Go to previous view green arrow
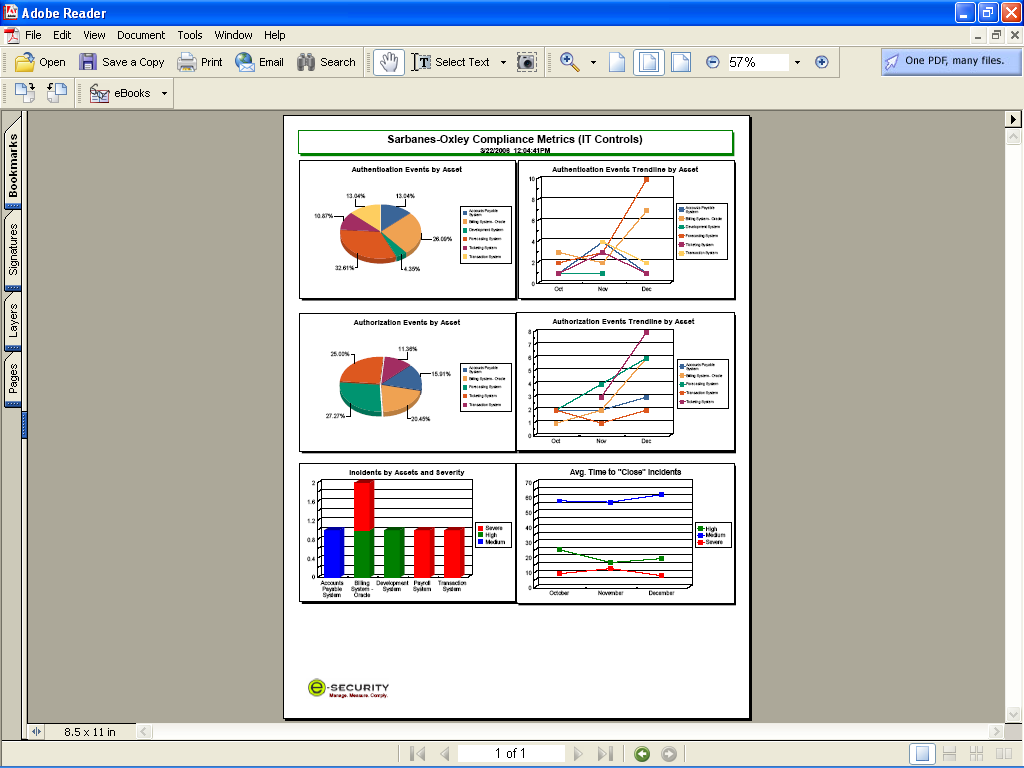The image size is (1024, 768). pos(642,754)
